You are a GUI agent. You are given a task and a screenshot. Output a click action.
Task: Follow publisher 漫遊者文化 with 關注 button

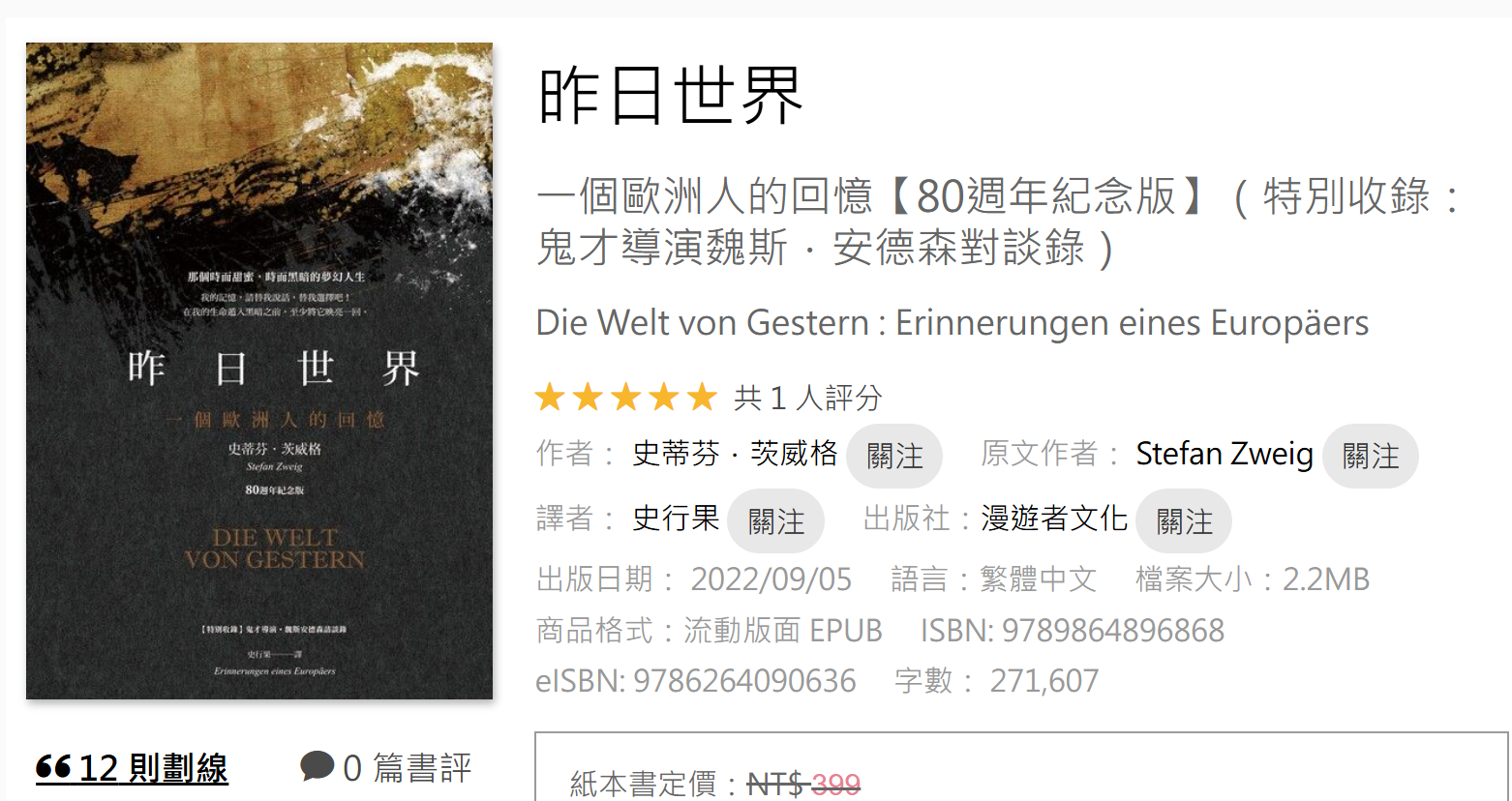[x=1184, y=521]
